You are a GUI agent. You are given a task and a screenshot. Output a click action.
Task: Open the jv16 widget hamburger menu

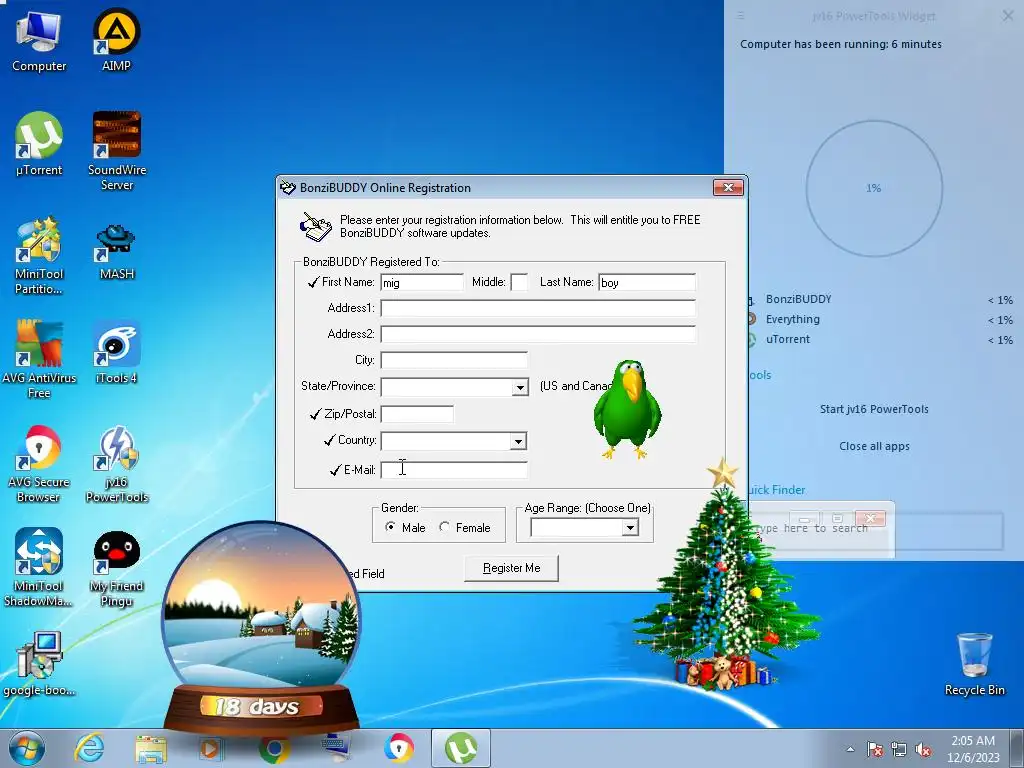(741, 16)
